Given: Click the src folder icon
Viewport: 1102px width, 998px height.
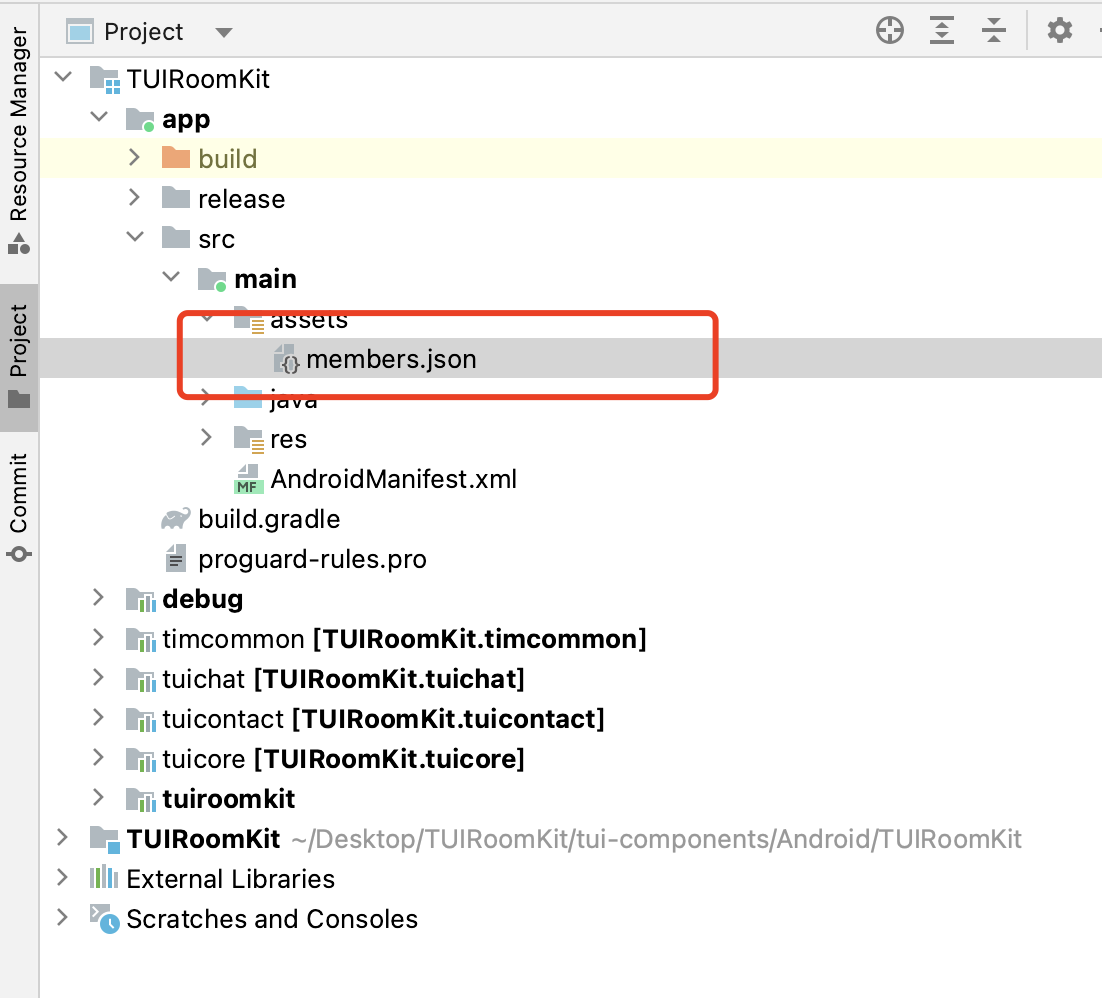Looking at the screenshot, I should point(176,238).
